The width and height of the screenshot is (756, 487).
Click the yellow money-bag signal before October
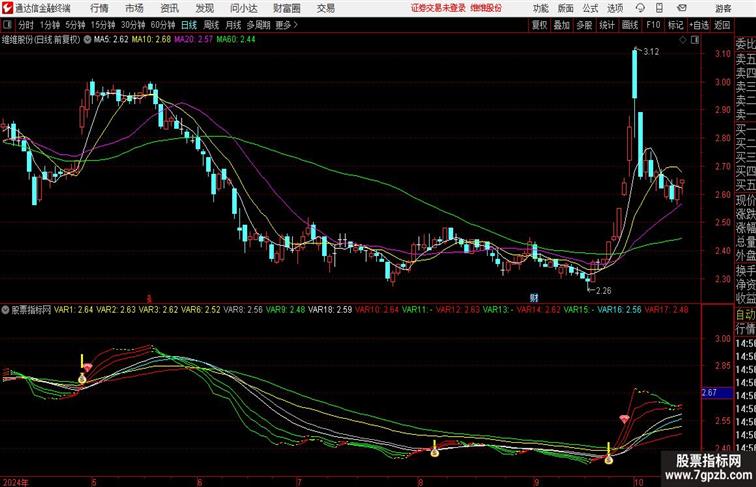tap(609, 459)
